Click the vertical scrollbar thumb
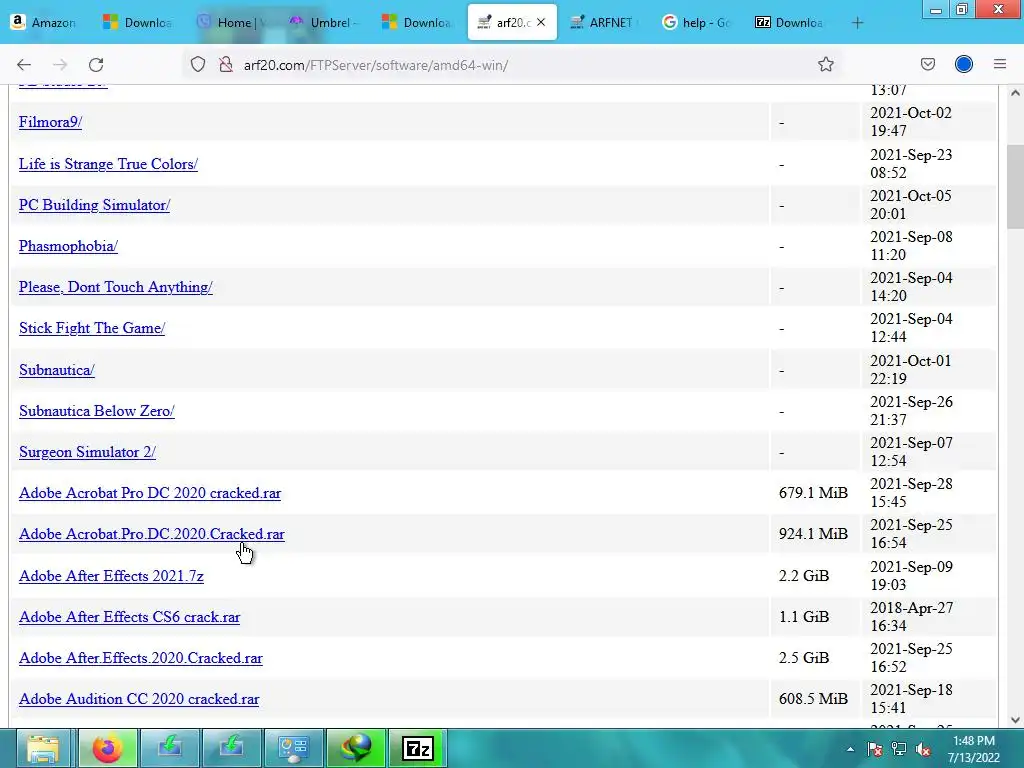The width and height of the screenshot is (1024, 768). 1015,186
